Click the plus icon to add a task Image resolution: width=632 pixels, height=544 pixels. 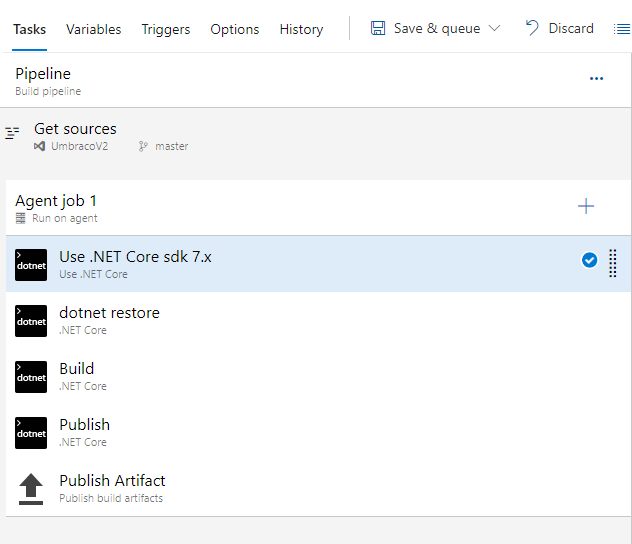click(x=586, y=206)
